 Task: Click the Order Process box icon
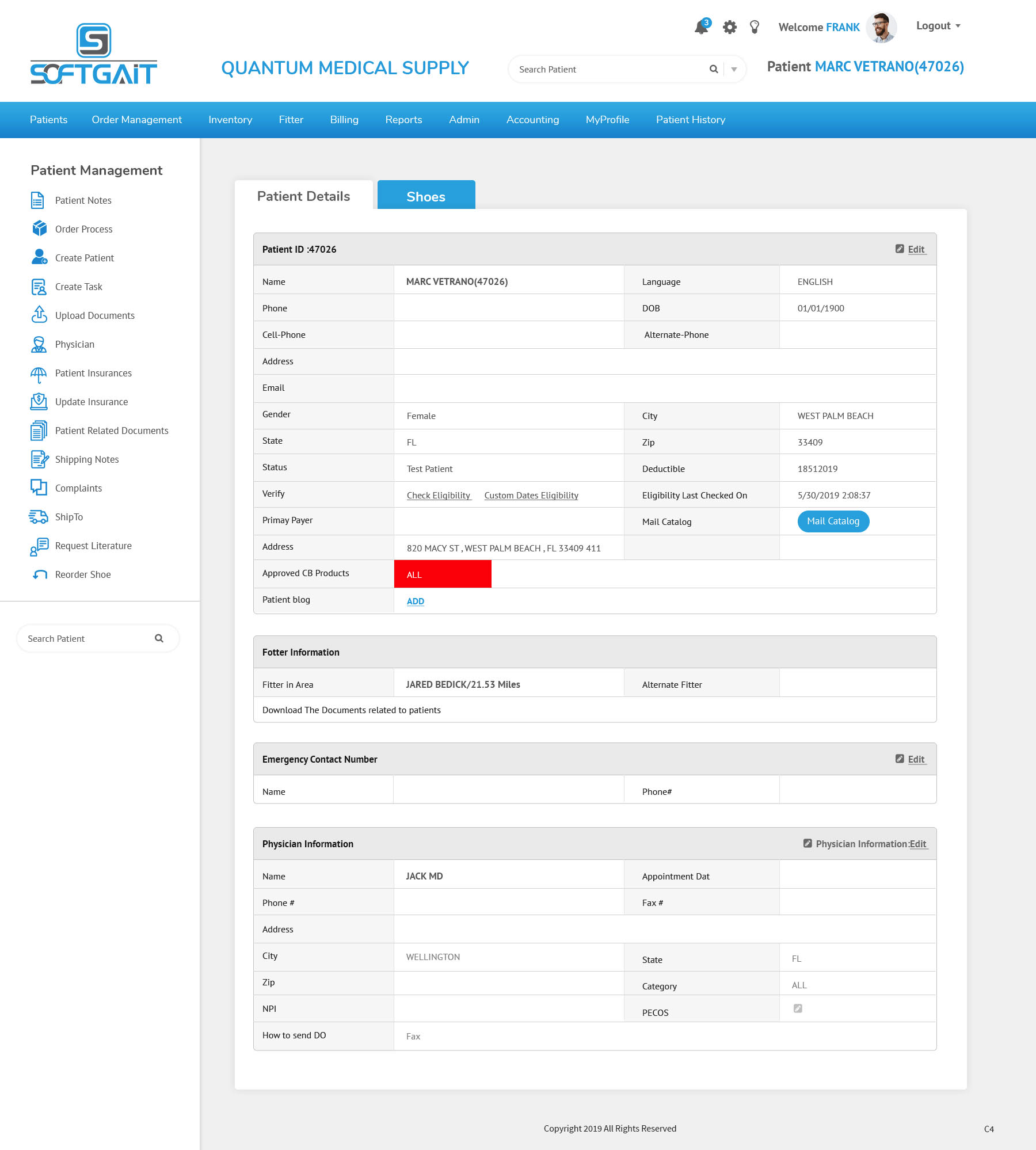[39, 229]
